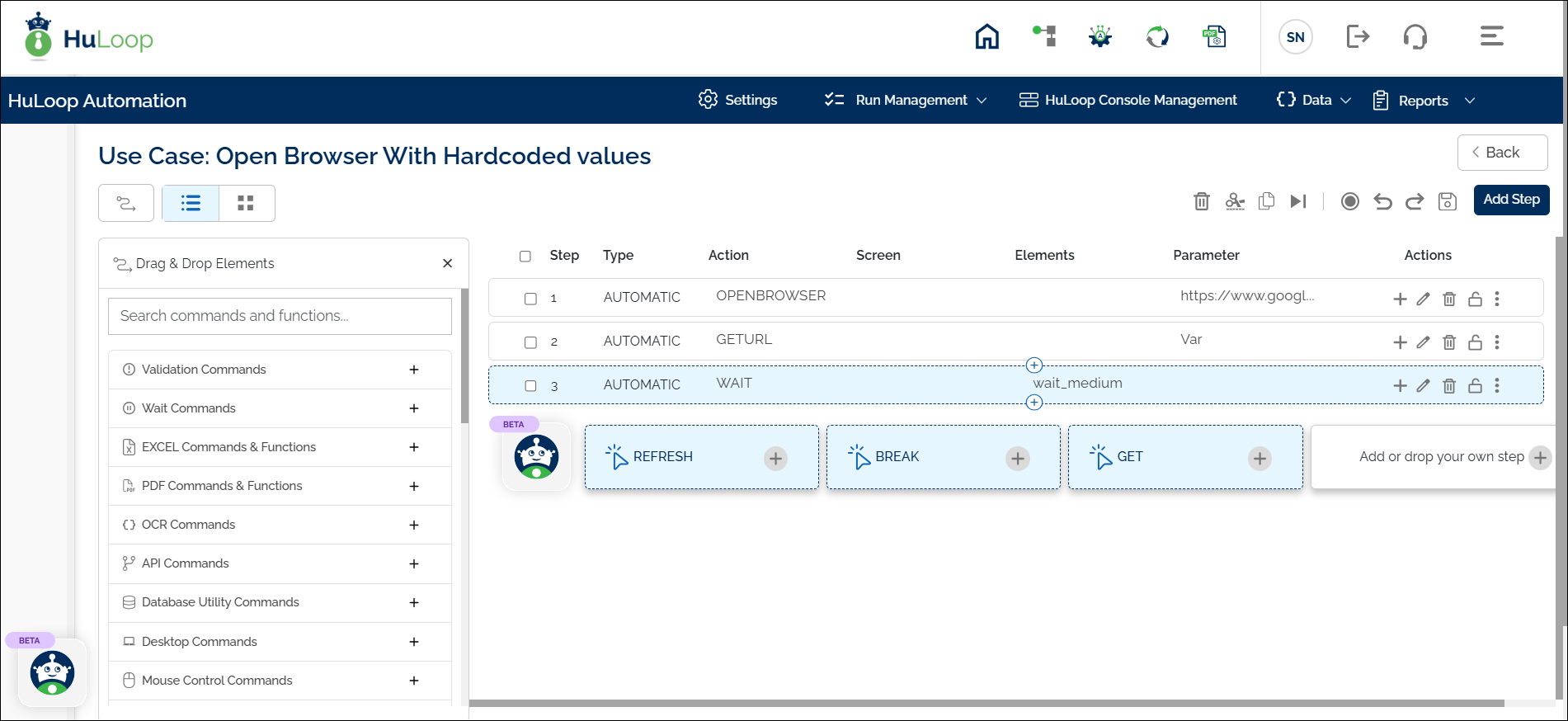This screenshot has height=721, width=1568.
Task: Click the lock icon on WAIT step
Action: coord(1475,385)
